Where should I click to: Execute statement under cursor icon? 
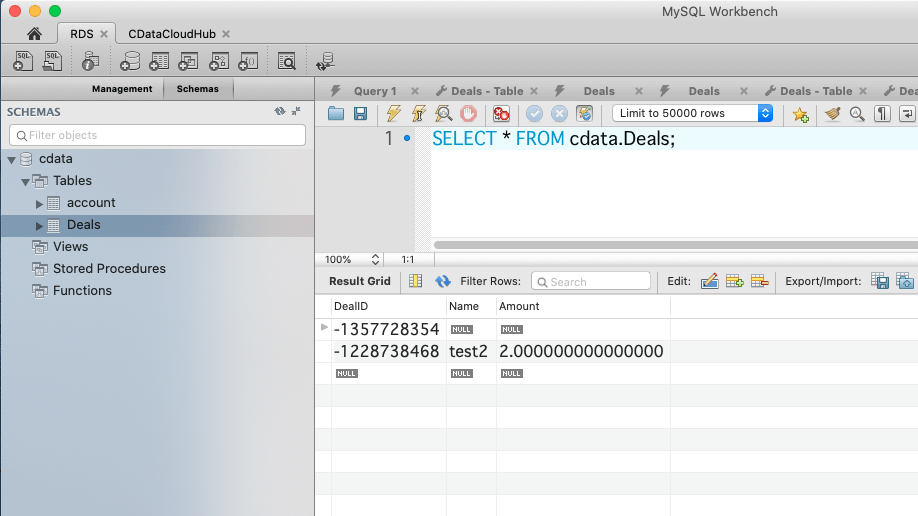click(x=419, y=113)
